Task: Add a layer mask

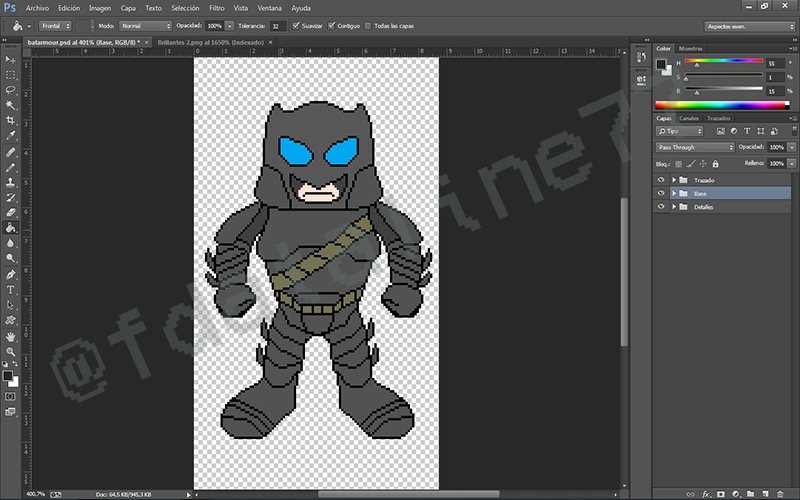Action: point(720,494)
